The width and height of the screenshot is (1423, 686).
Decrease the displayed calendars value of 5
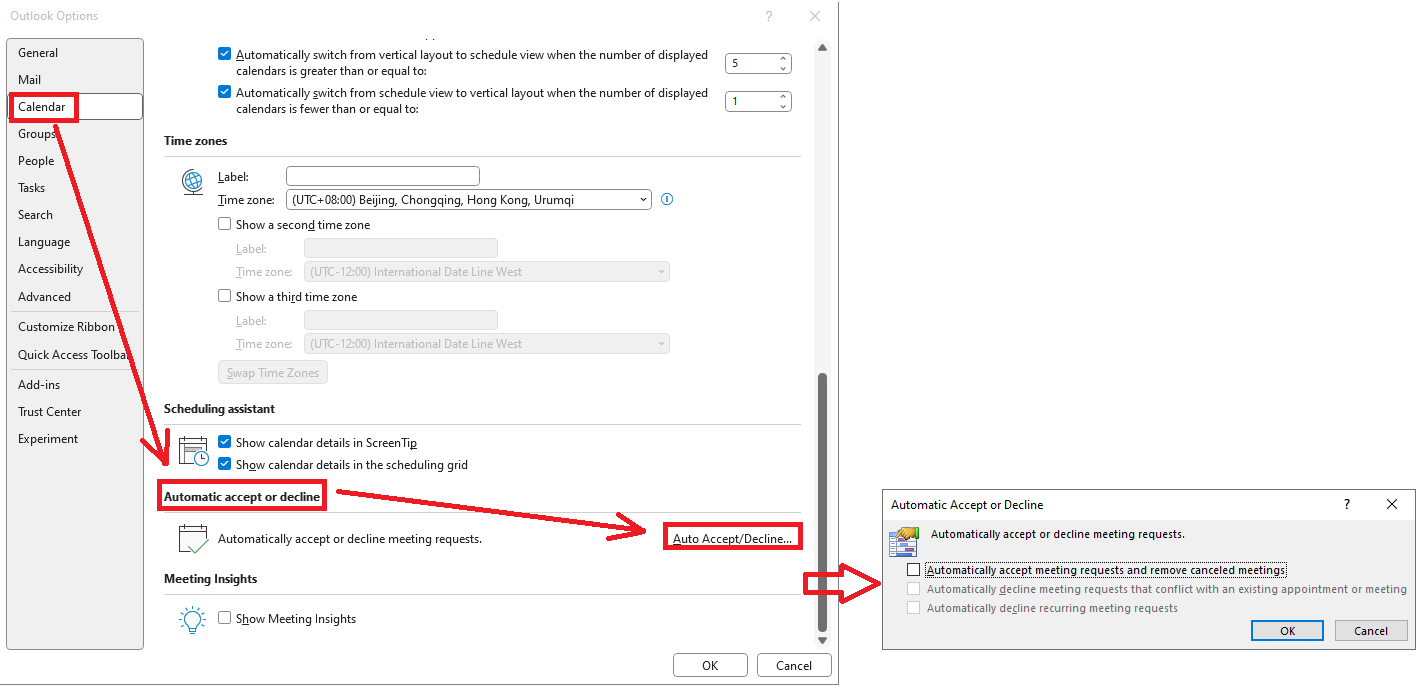click(x=782, y=68)
